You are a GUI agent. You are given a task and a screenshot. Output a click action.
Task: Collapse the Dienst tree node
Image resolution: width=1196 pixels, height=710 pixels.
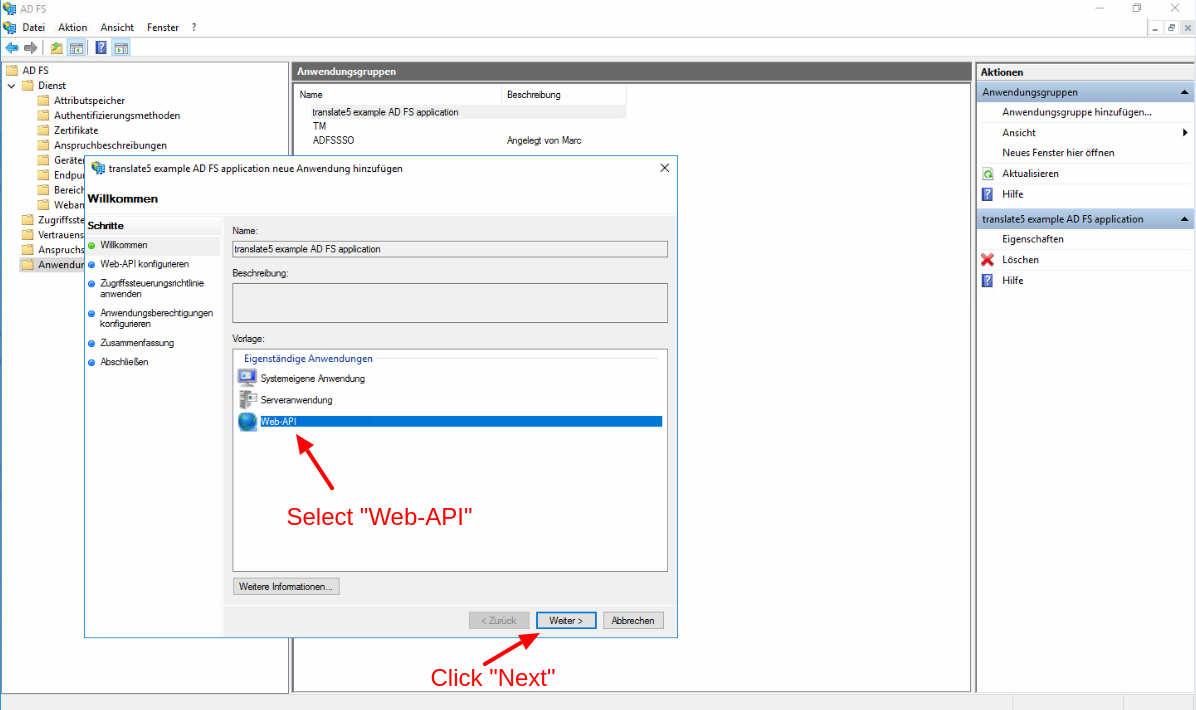(11, 86)
